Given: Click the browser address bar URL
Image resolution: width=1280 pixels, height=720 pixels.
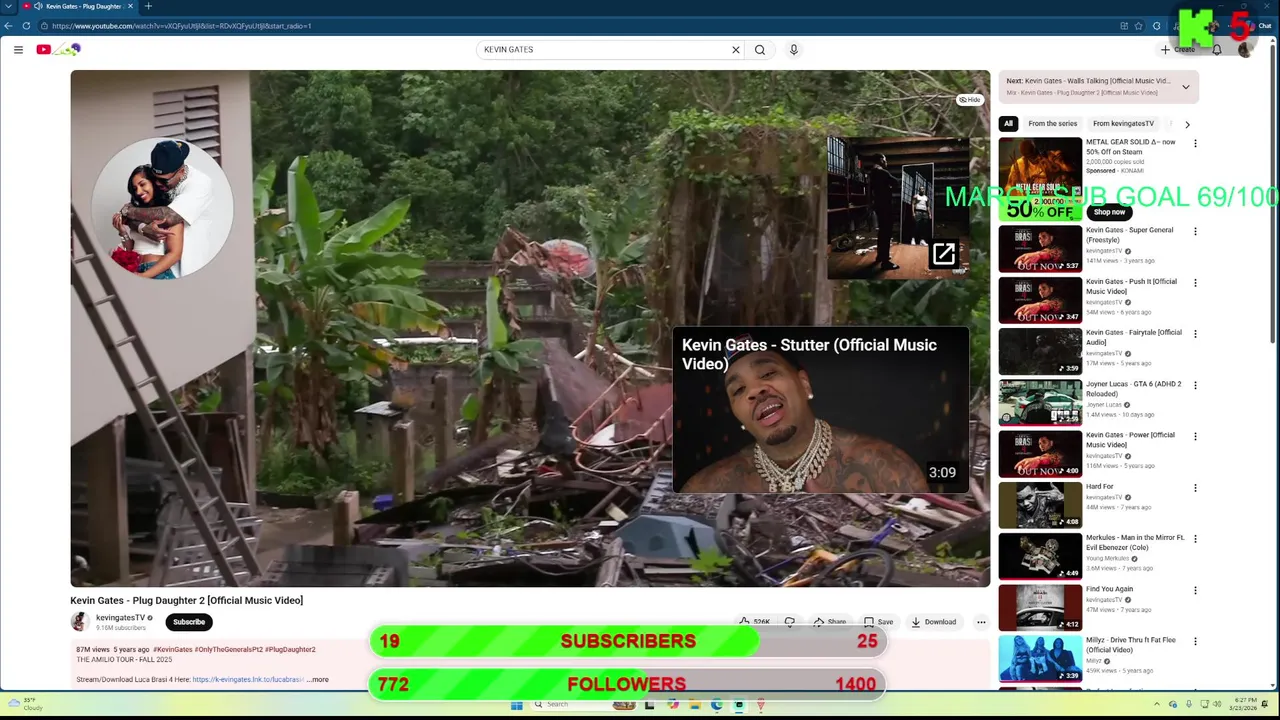Looking at the screenshot, I should click(x=181, y=26).
